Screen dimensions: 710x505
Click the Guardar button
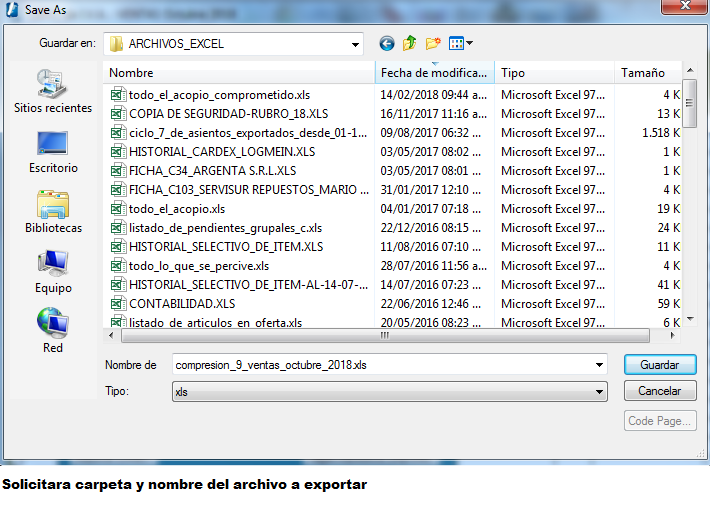[660, 365]
